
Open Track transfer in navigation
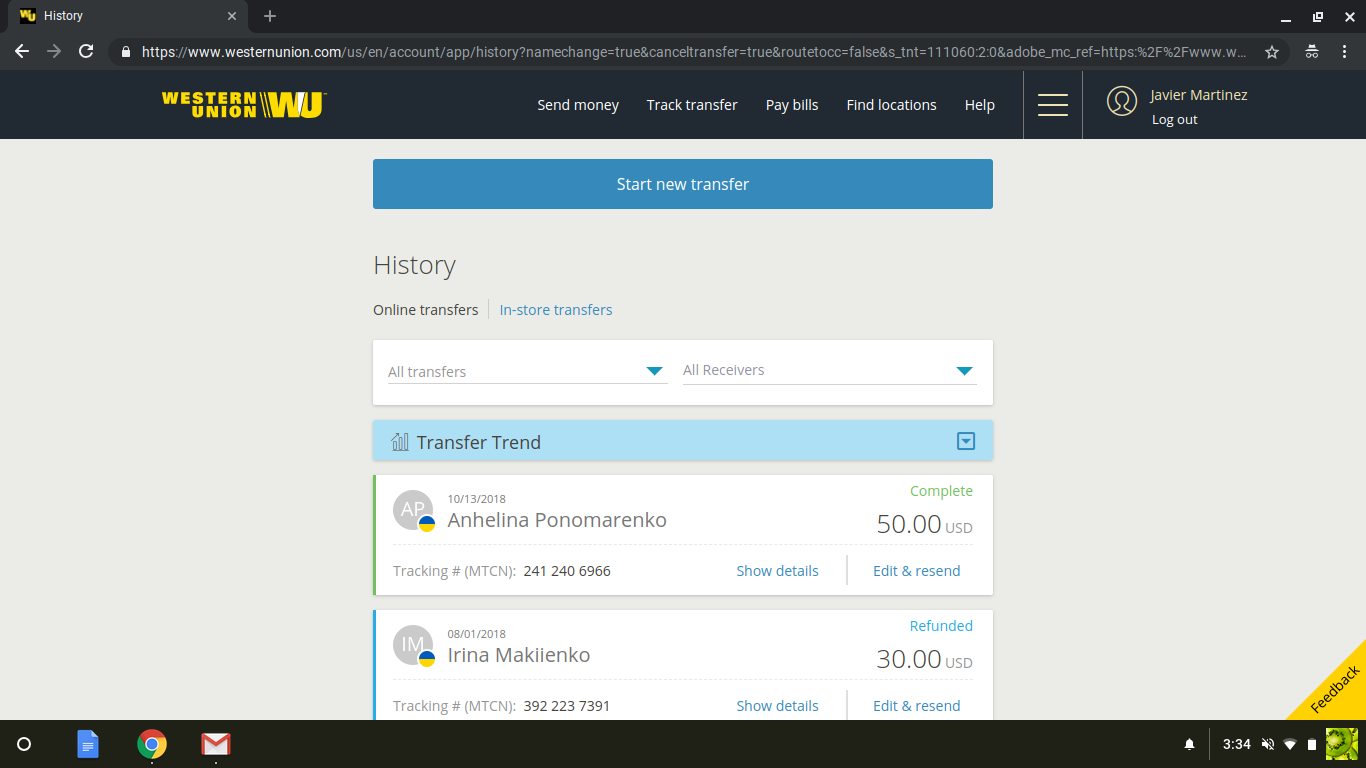pyautogui.click(x=692, y=105)
